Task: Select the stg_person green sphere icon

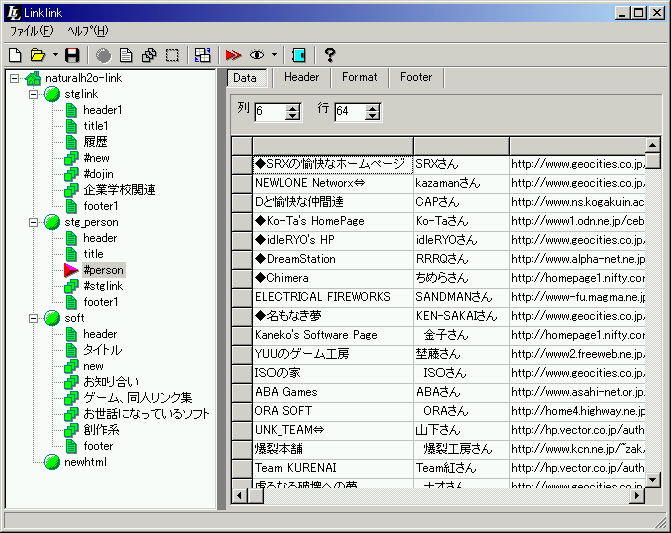Action: pos(52,222)
